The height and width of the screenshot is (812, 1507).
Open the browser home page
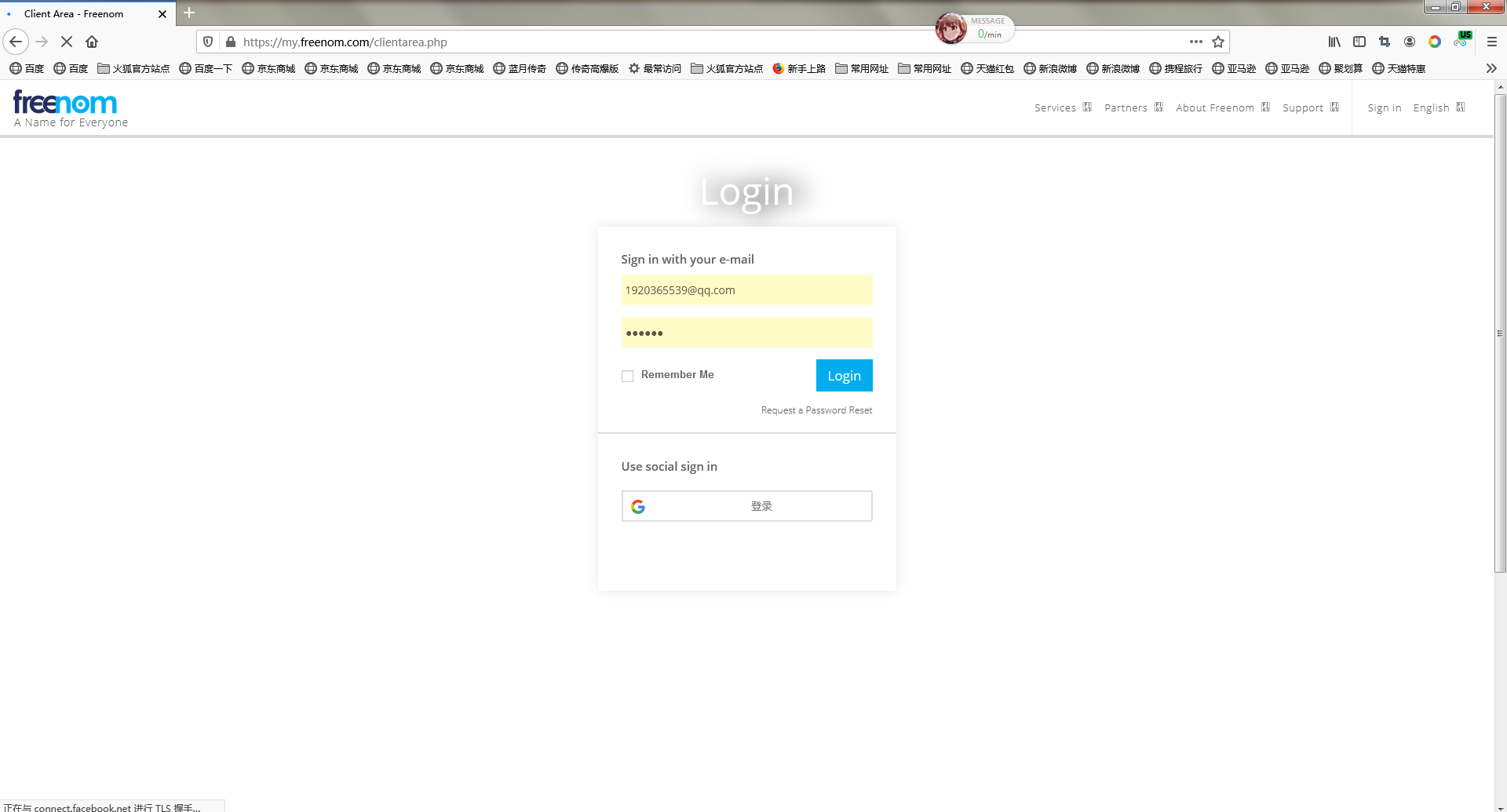point(92,42)
